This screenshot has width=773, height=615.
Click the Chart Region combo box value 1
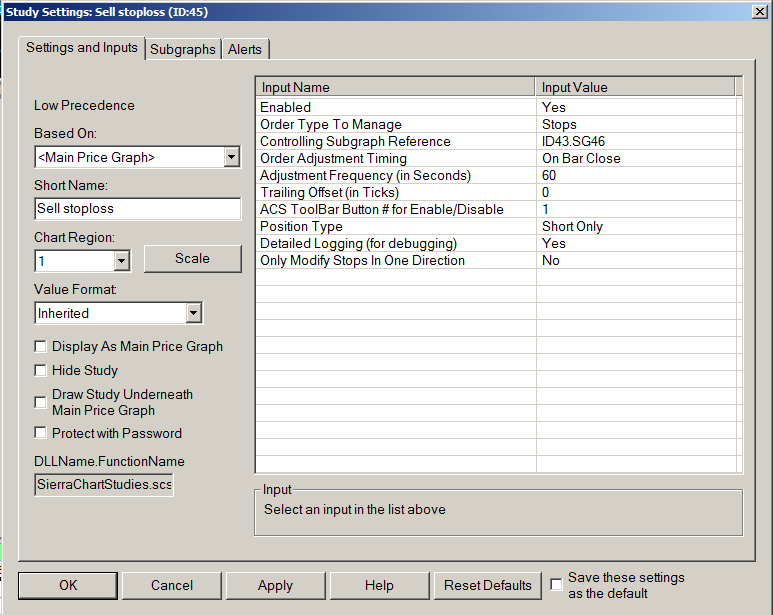point(82,261)
